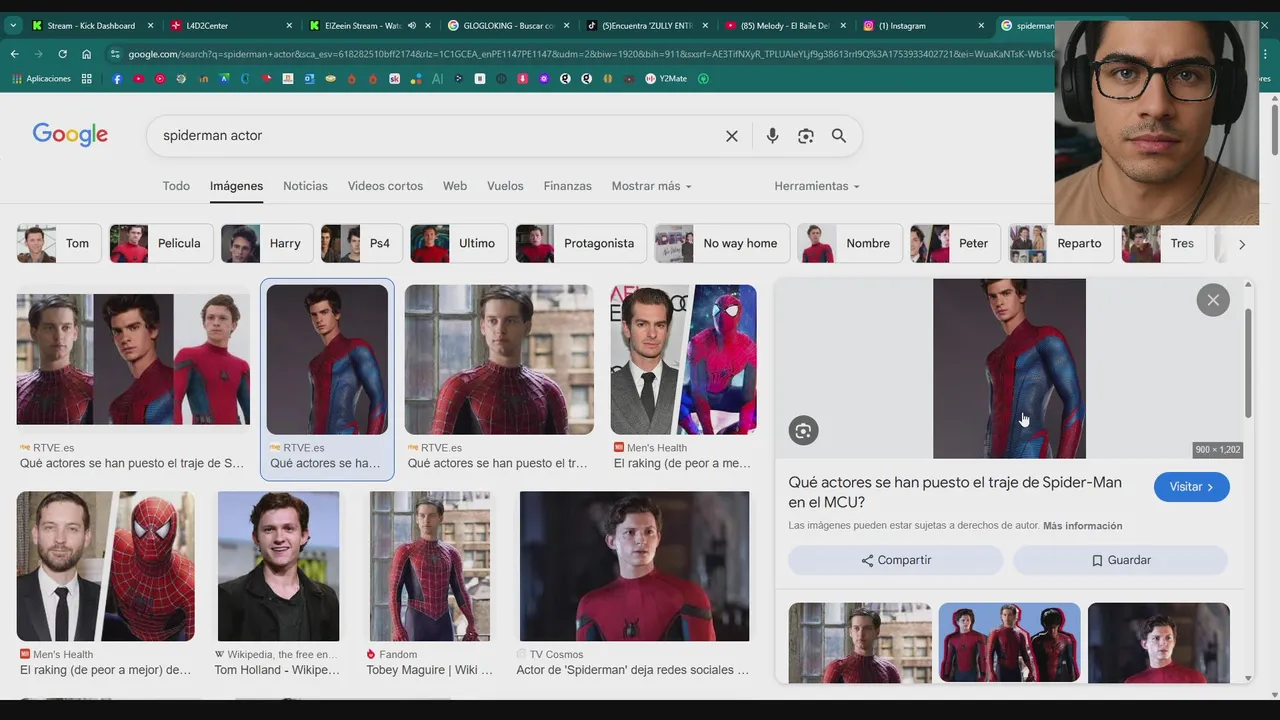Select the Película filter chip

[160, 243]
